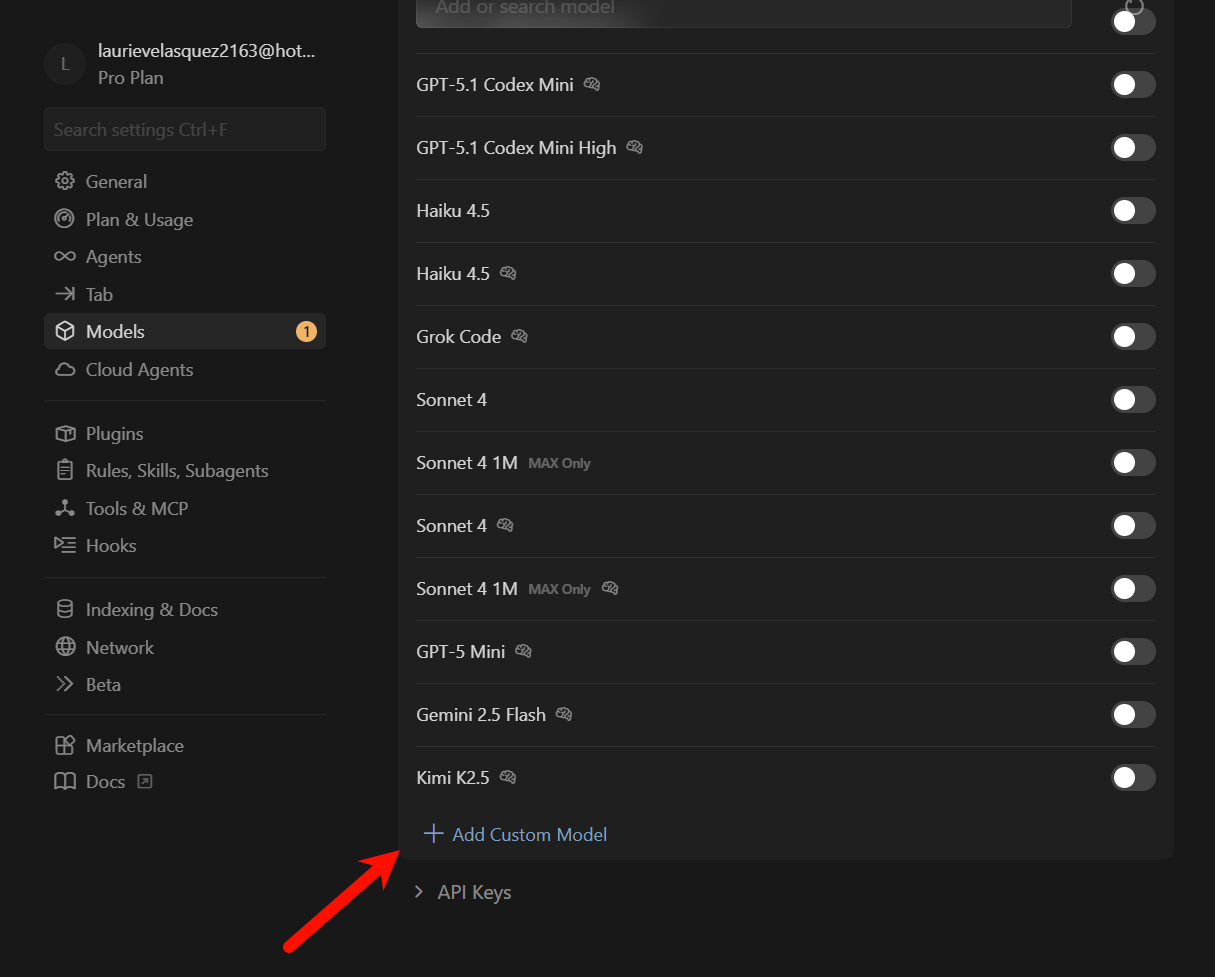Click the Gemini 2.5 Flash model name
Screen dimensions: 1215x977
coord(481,714)
